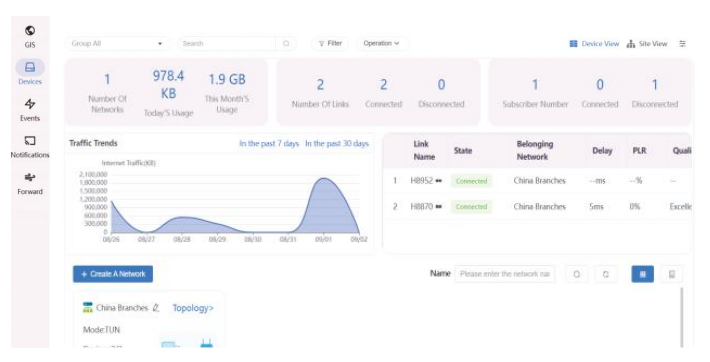
Task: Click the Traffic Trends title
Action: coord(93,143)
